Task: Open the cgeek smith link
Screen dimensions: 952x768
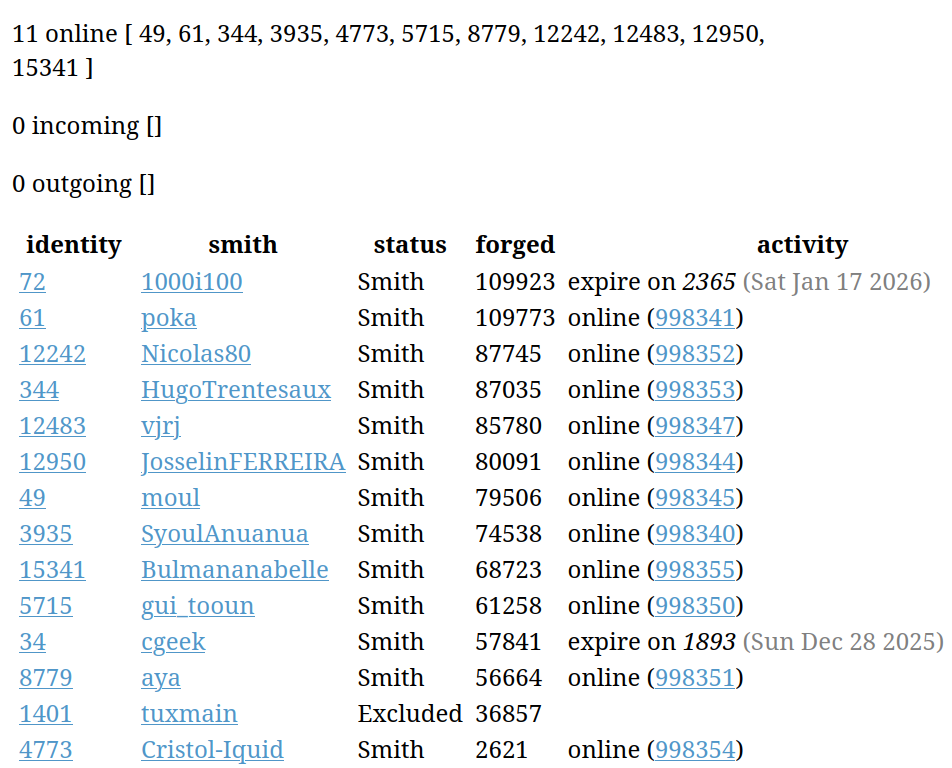Action: click(173, 642)
